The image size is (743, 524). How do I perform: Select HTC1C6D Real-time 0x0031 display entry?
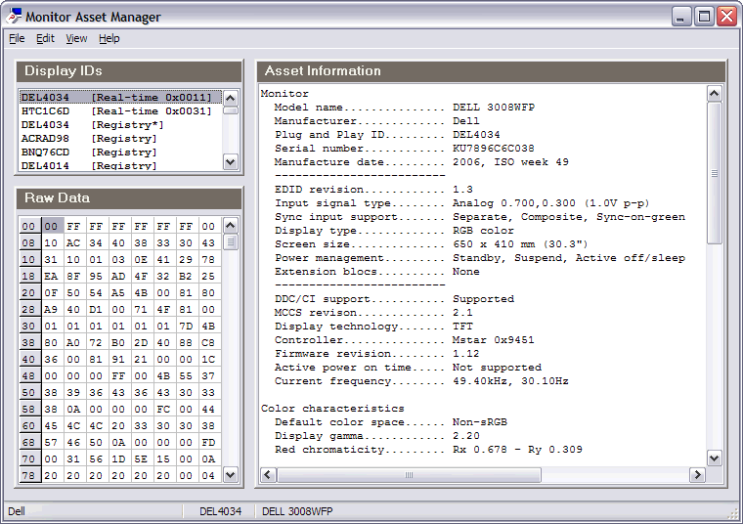121,111
